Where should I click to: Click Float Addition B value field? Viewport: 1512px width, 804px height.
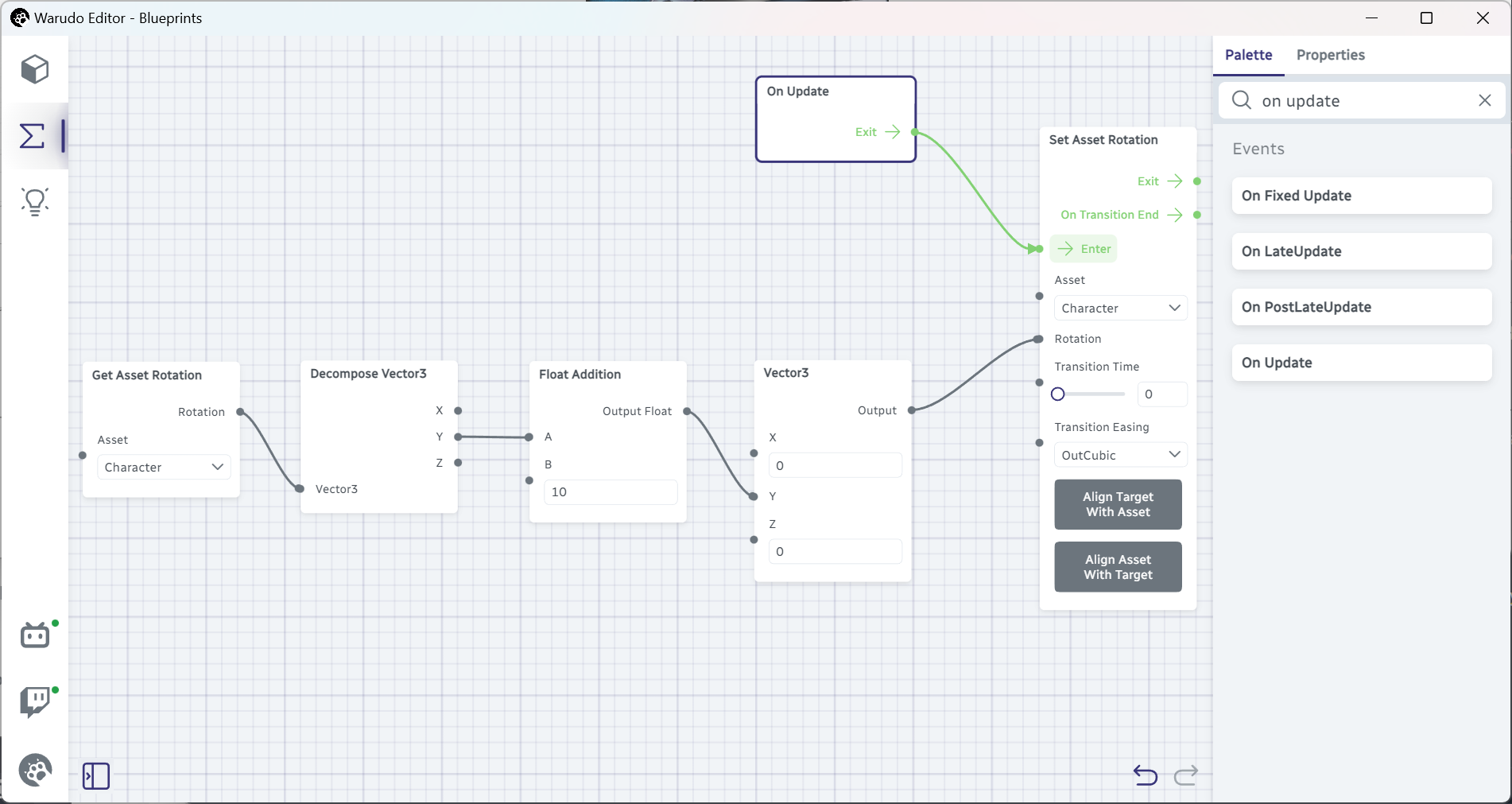pos(611,491)
